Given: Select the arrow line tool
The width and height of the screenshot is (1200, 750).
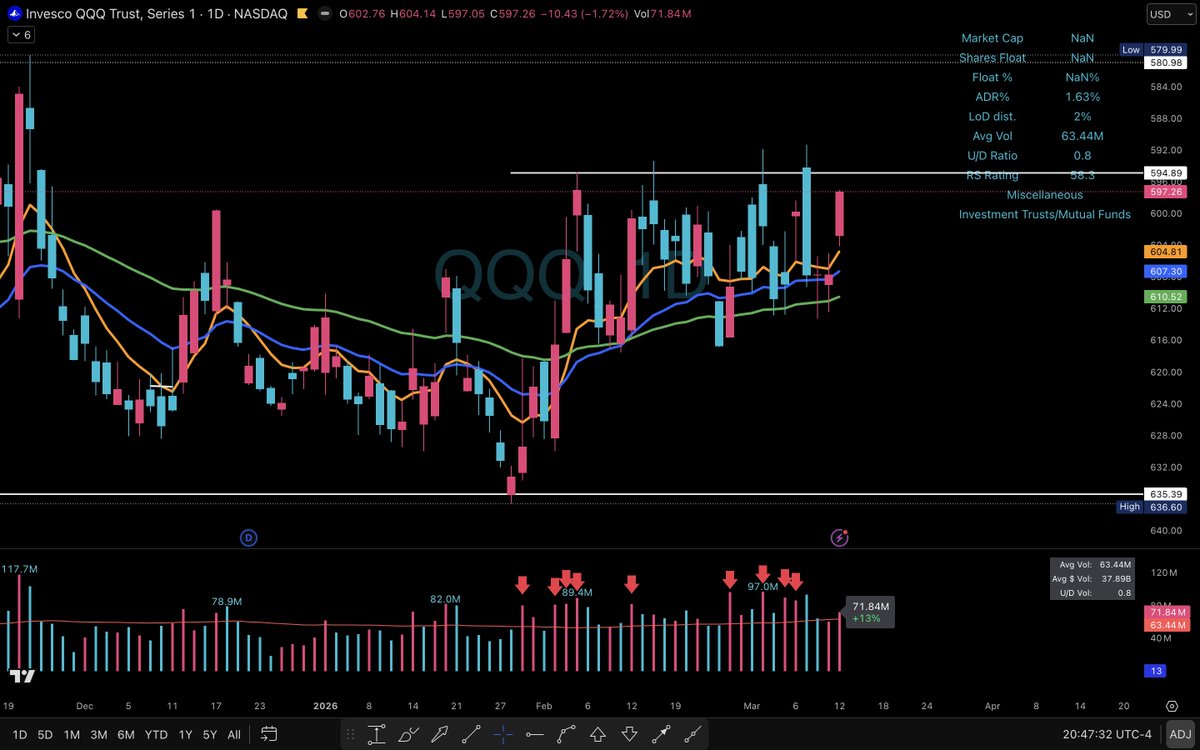Looking at the screenshot, I should [x=661, y=734].
